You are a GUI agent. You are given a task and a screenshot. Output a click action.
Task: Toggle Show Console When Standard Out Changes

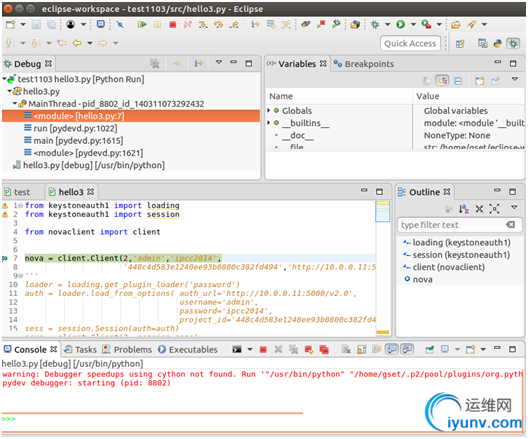pos(392,349)
